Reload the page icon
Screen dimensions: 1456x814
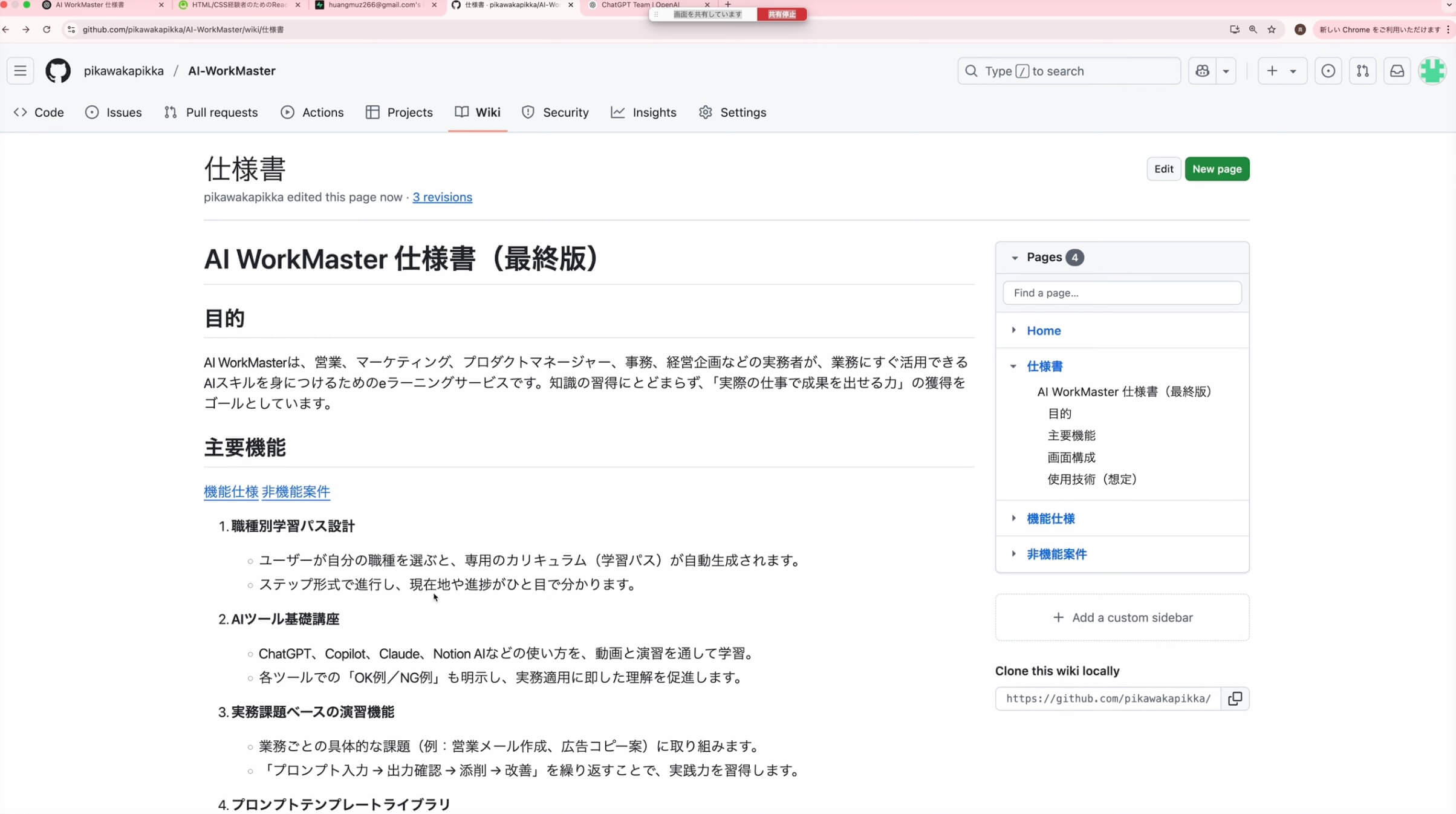click(47, 29)
